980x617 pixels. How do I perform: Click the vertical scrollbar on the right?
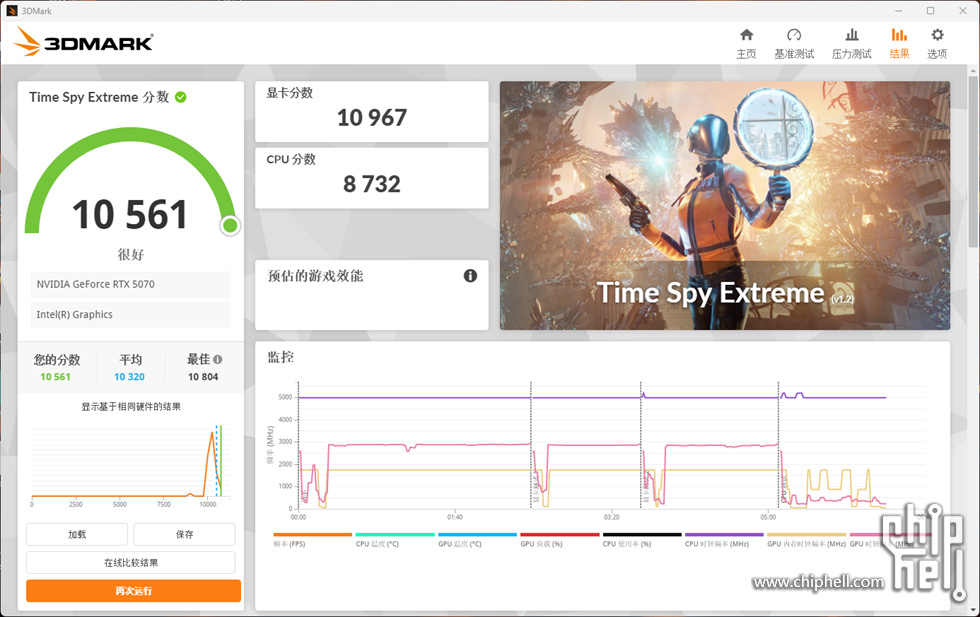[x=973, y=163]
